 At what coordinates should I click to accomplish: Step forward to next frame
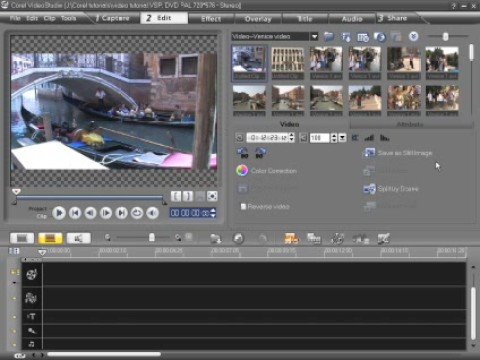(106, 213)
